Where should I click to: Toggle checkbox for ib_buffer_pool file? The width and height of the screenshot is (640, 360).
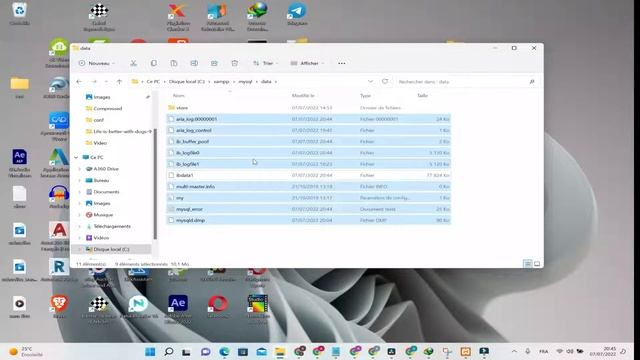tap(171, 142)
